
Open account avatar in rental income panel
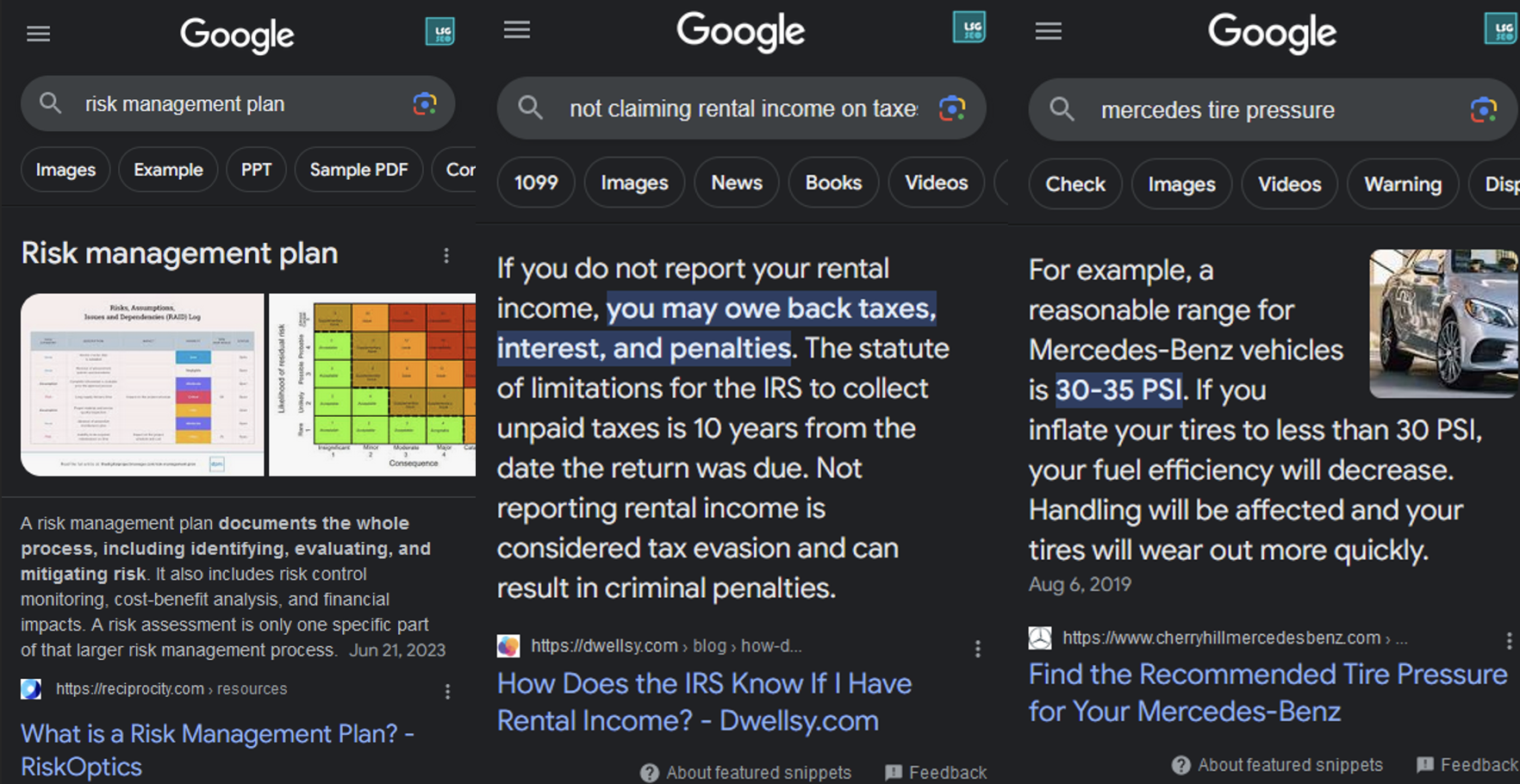pos(969,28)
